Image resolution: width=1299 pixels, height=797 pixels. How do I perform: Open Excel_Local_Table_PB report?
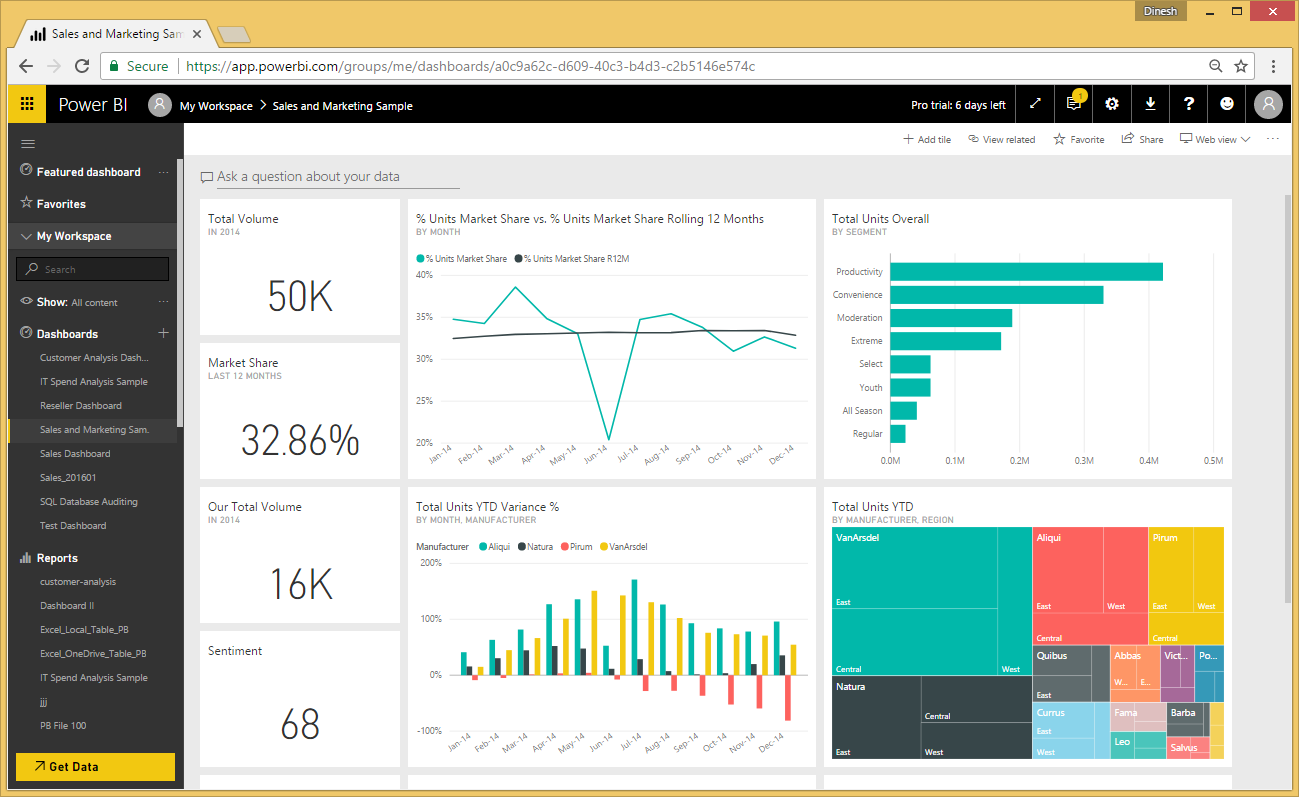[84, 629]
